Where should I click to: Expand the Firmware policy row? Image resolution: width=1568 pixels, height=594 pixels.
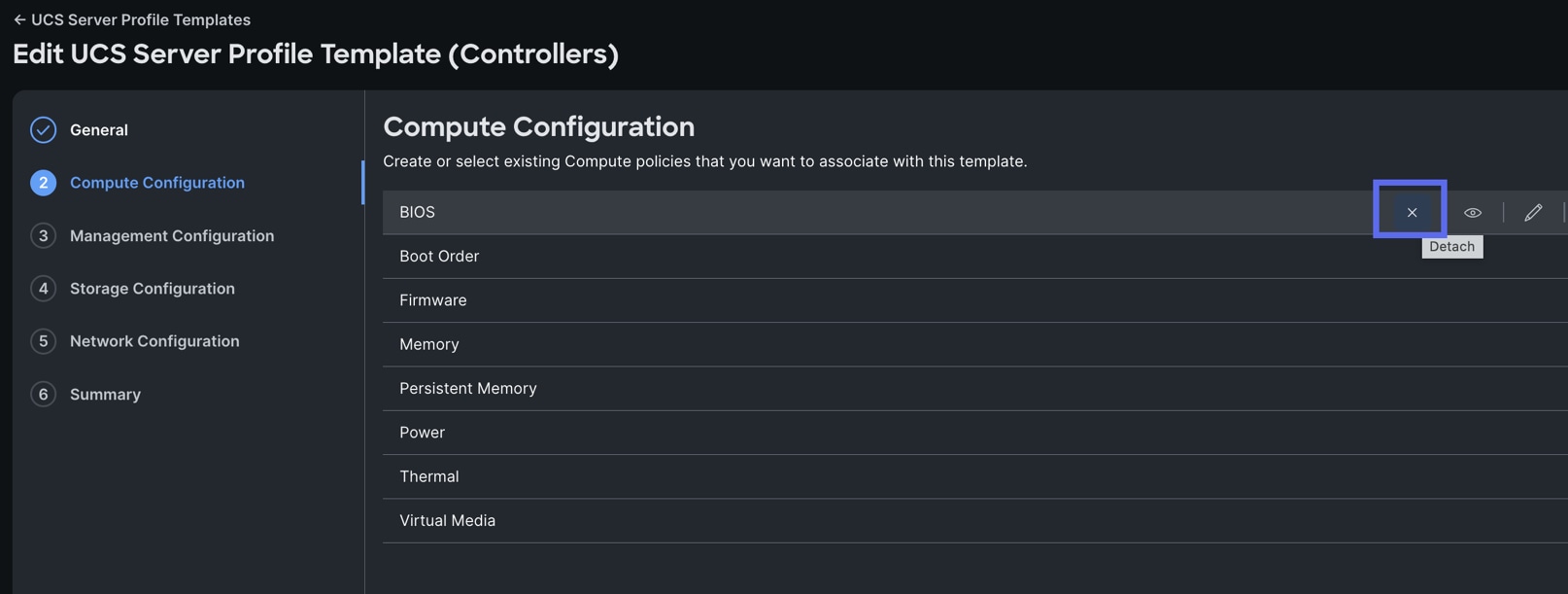680,299
